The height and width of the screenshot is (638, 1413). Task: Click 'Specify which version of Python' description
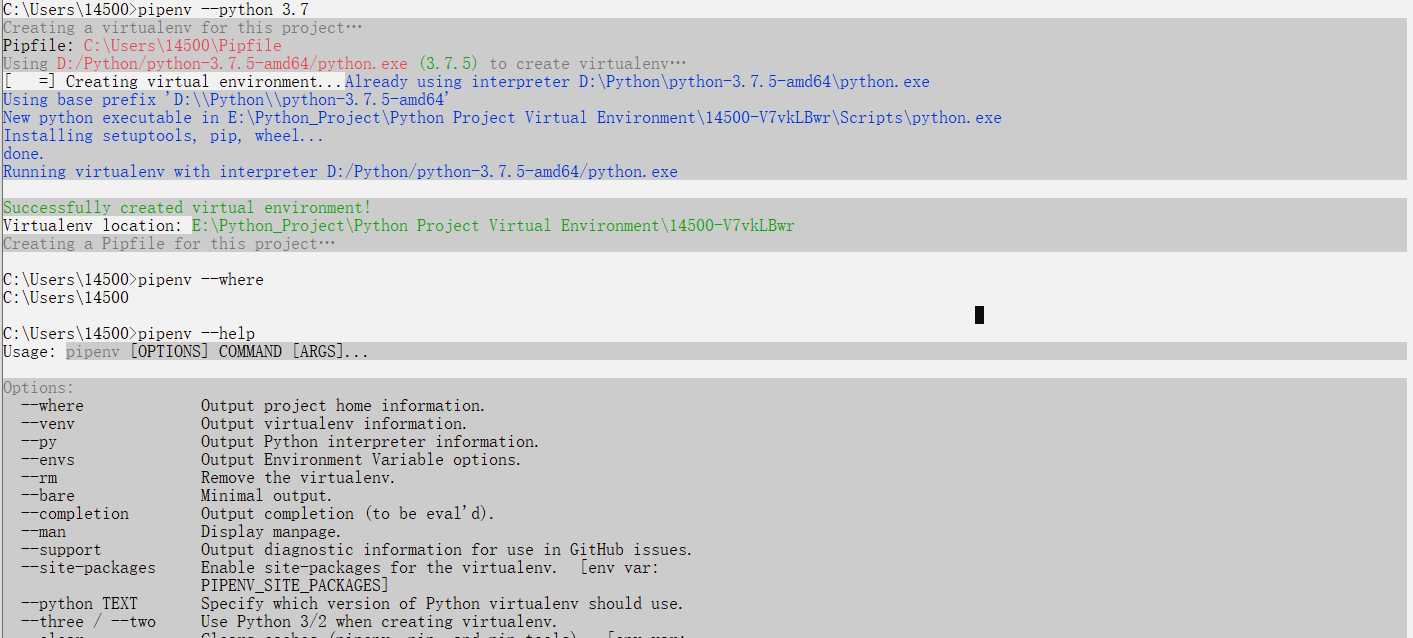442,604
